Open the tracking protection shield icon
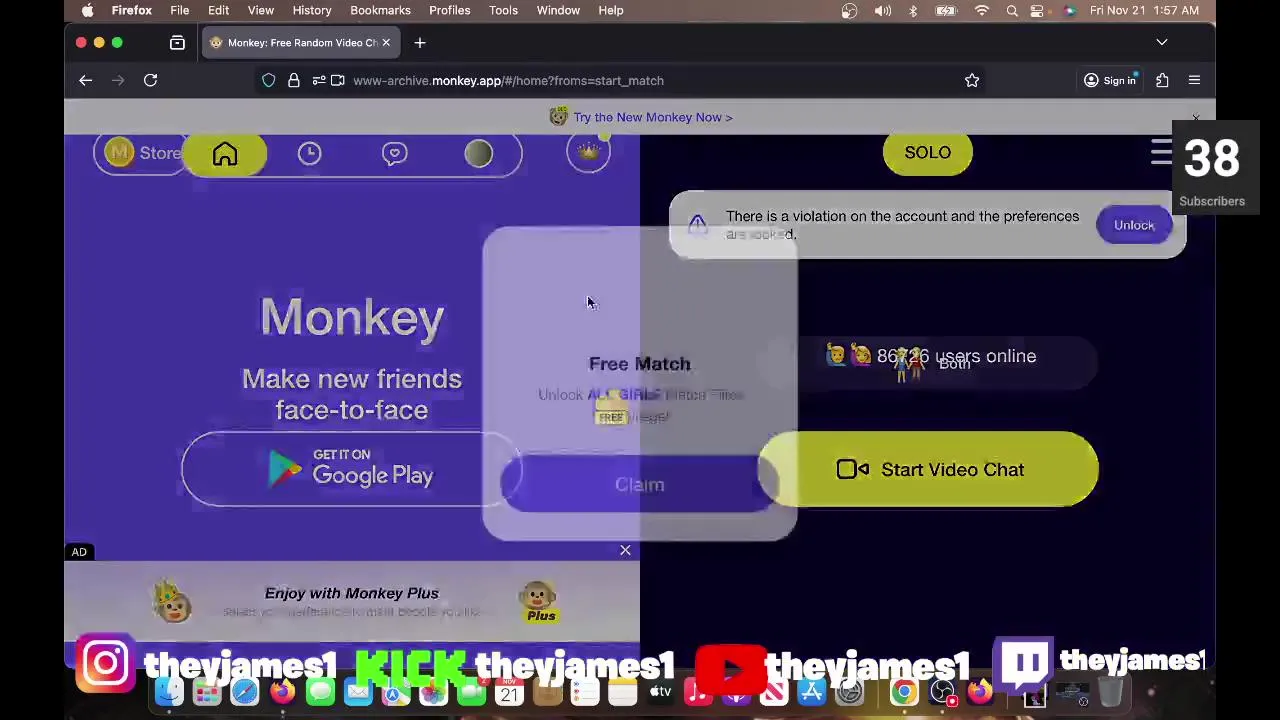The height and width of the screenshot is (720, 1280). [x=269, y=80]
